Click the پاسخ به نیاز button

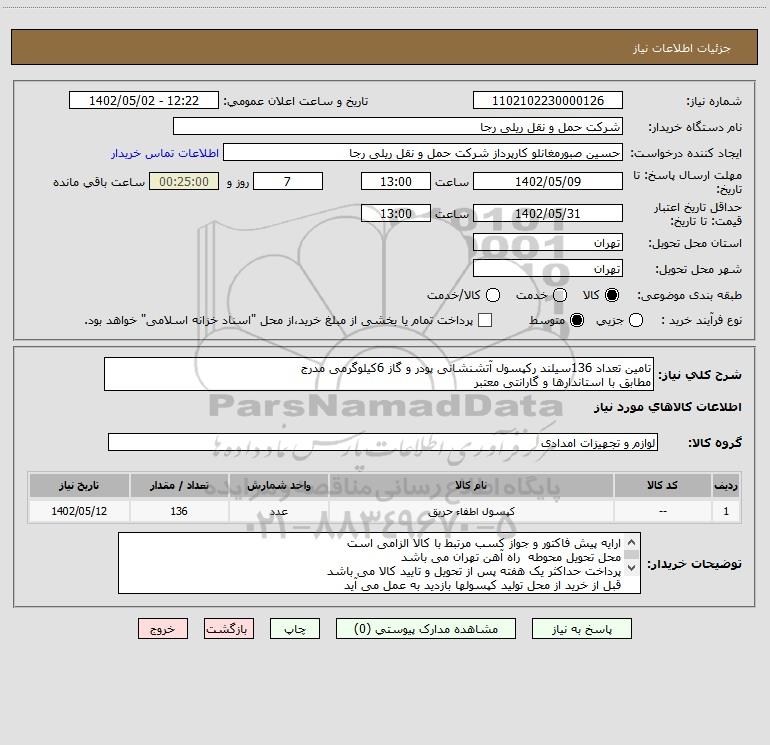pos(582,629)
